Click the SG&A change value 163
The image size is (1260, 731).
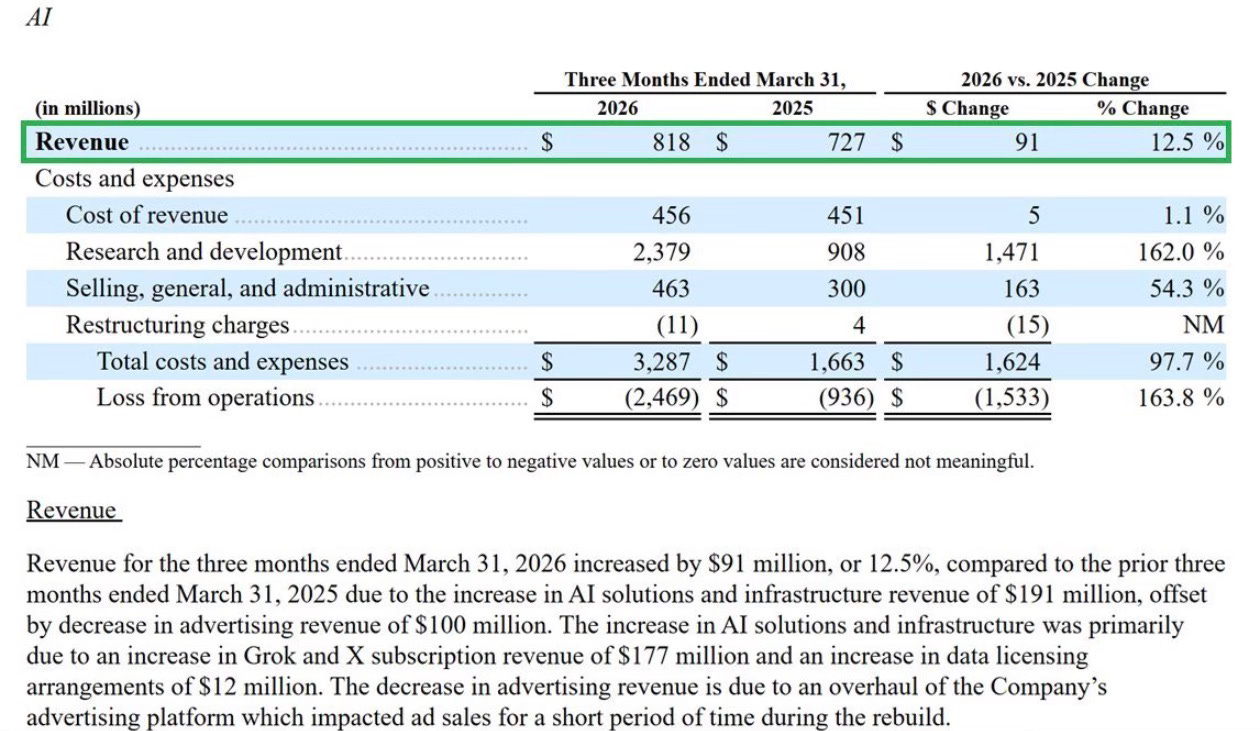[x=1020, y=289]
